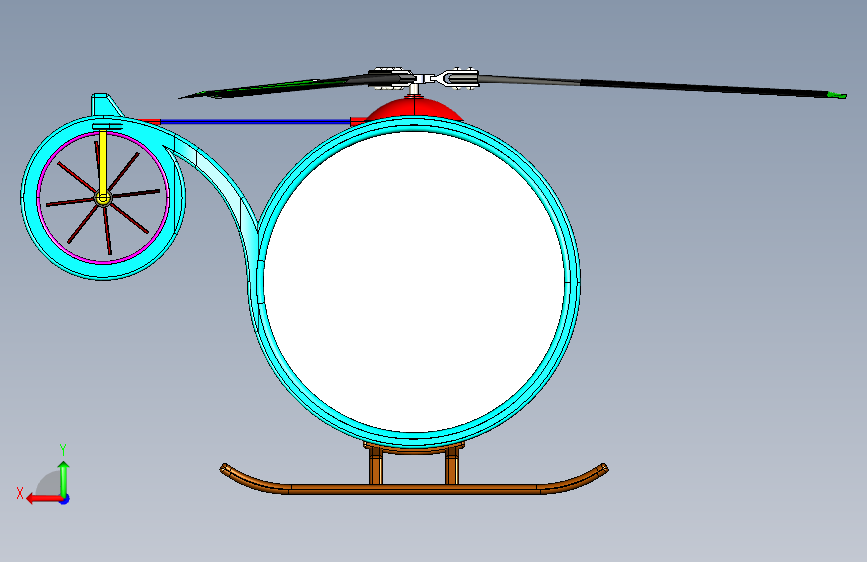Select the main rotor hub mast
The height and width of the screenshot is (562, 867).
(x=414, y=89)
